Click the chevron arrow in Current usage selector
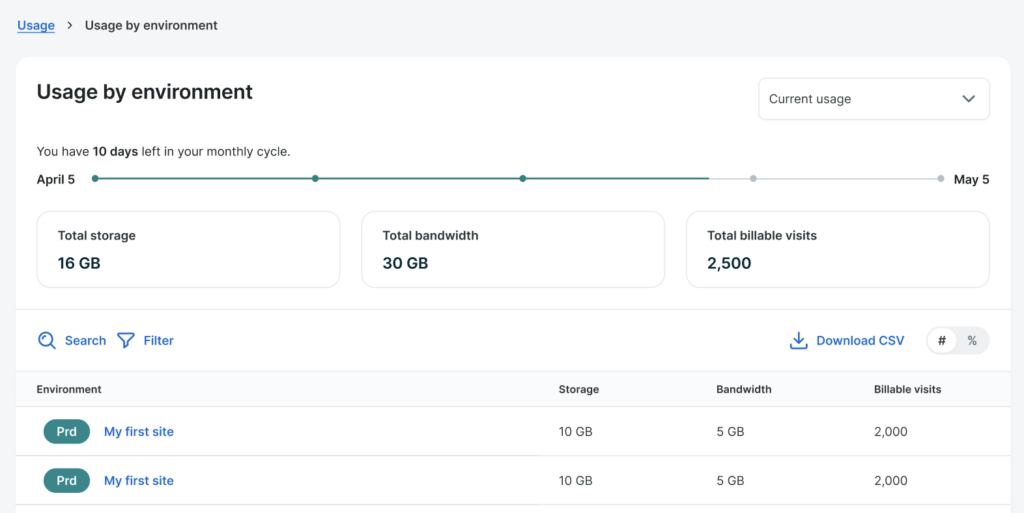Viewport: 1024px width, 513px height. coord(968,99)
